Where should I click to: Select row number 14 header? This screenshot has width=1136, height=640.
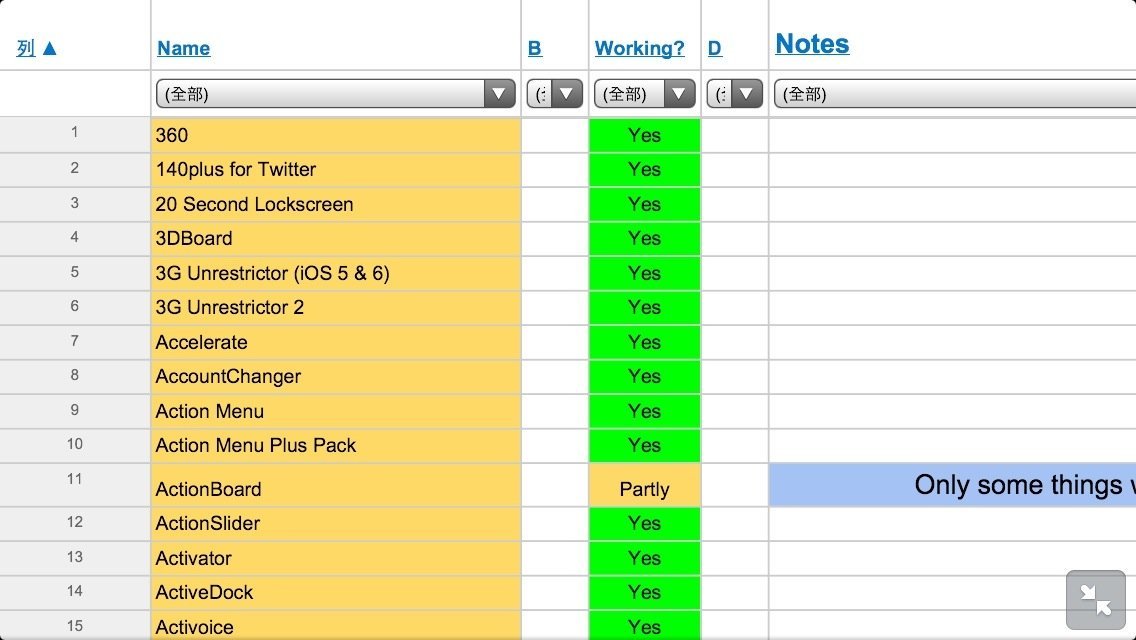[75, 591]
